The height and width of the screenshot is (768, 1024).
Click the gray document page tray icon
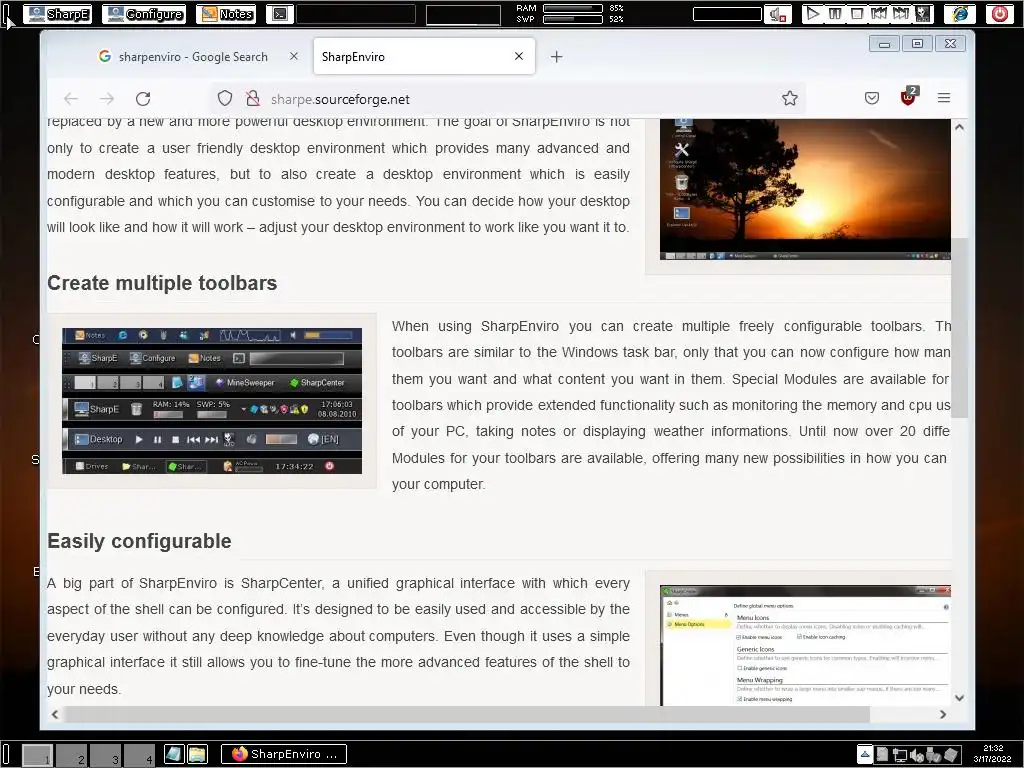point(882,754)
